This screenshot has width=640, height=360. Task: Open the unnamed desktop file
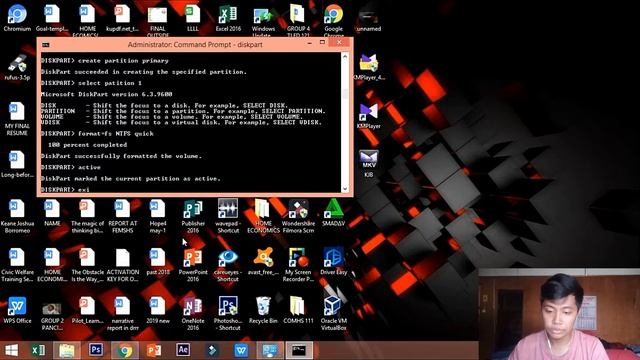point(369,18)
